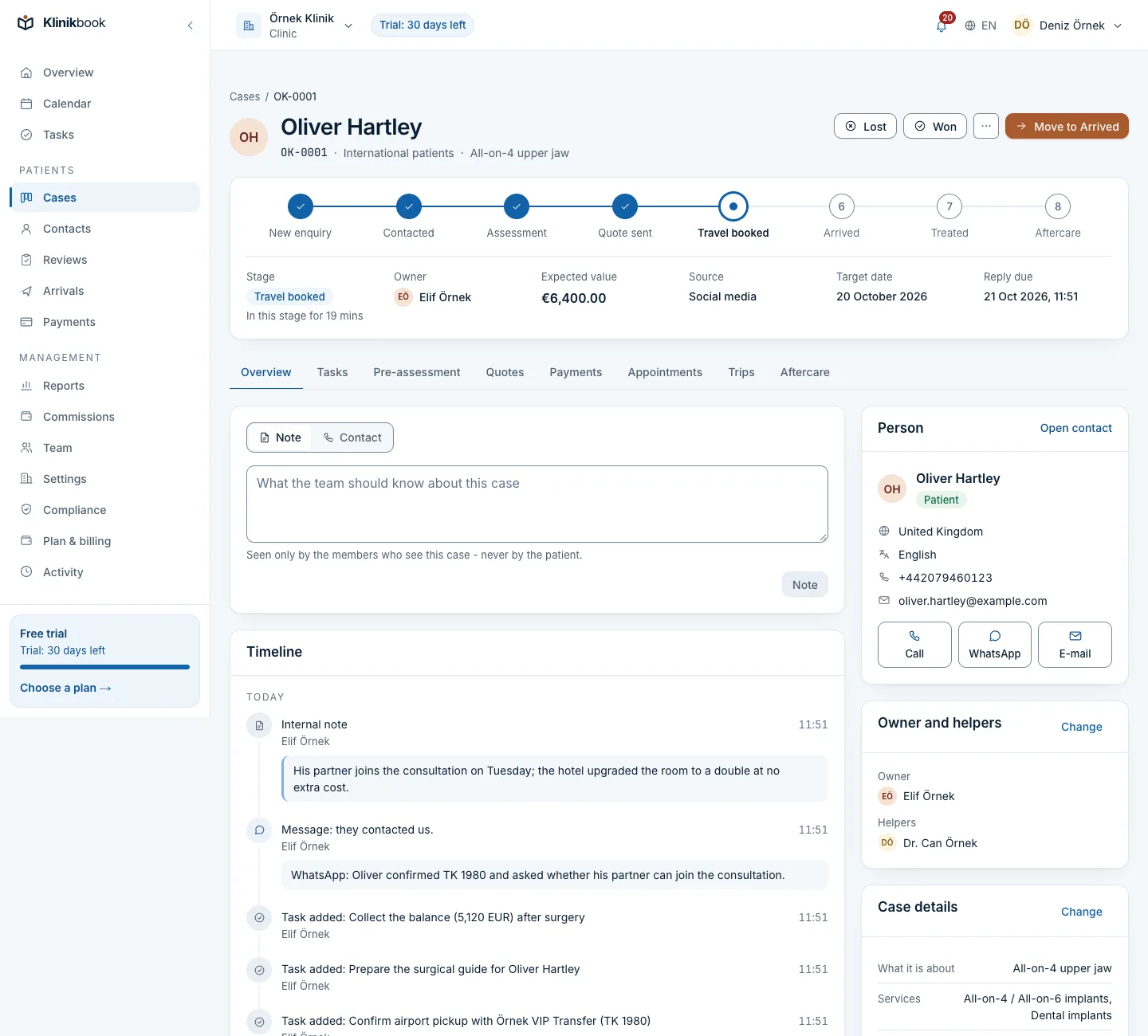Click the Quote sent stage marker
1148x1036 pixels.
[625, 206]
